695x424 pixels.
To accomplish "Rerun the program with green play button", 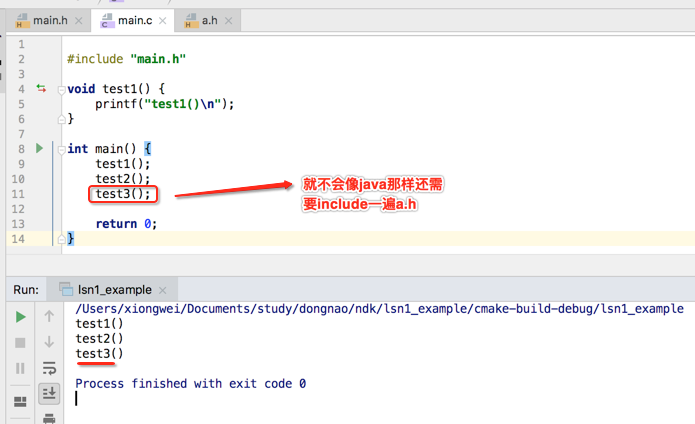I will tap(20, 317).
